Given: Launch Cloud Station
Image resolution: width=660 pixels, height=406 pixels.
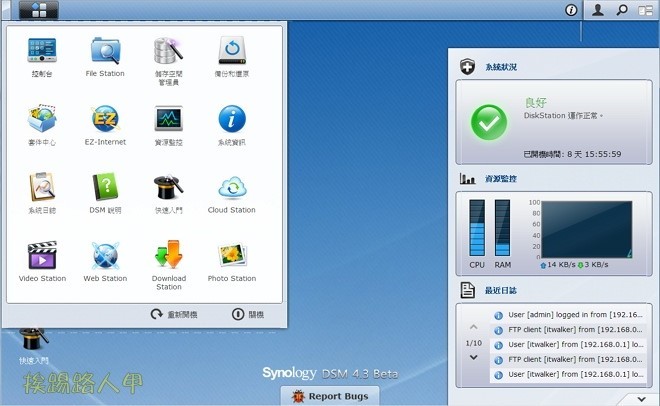Looking at the screenshot, I should tap(231, 189).
